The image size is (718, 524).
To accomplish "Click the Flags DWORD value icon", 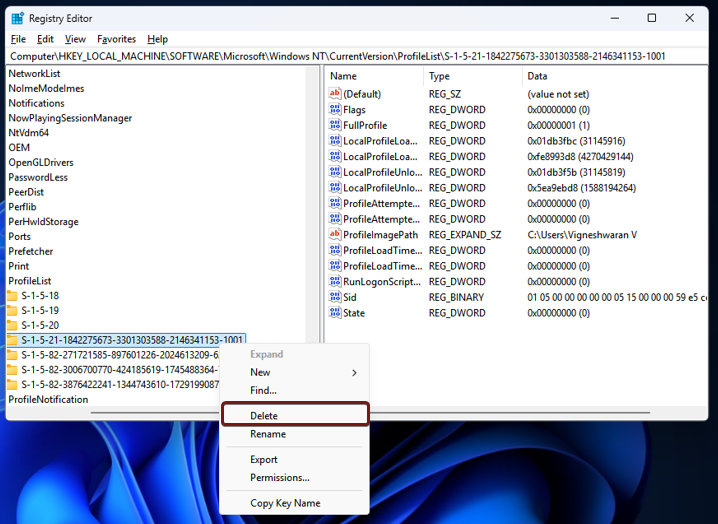I will pos(335,109).
